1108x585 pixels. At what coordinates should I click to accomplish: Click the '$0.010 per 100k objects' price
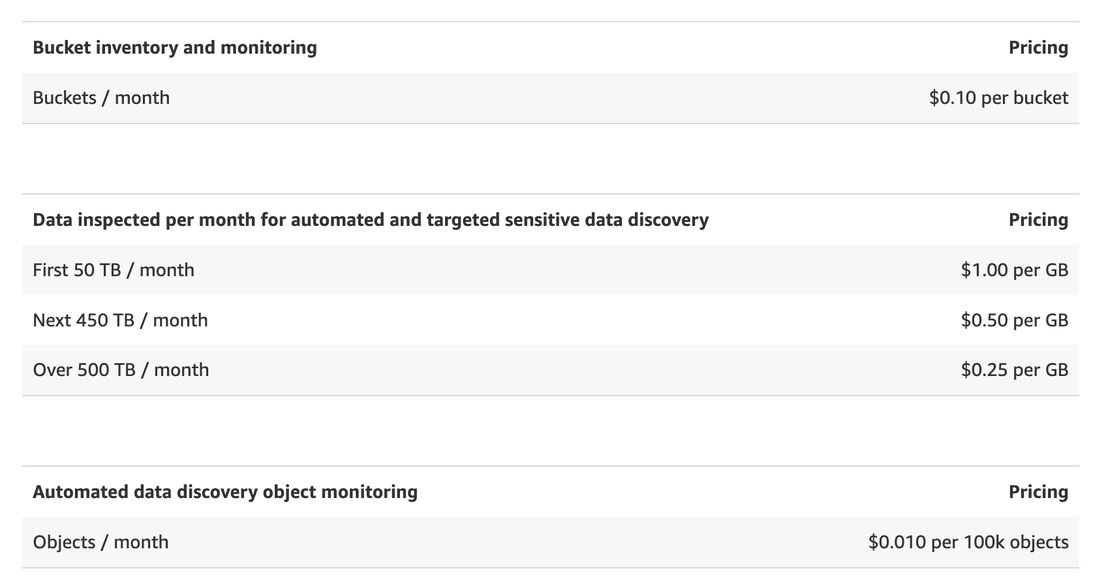point(968,542)
